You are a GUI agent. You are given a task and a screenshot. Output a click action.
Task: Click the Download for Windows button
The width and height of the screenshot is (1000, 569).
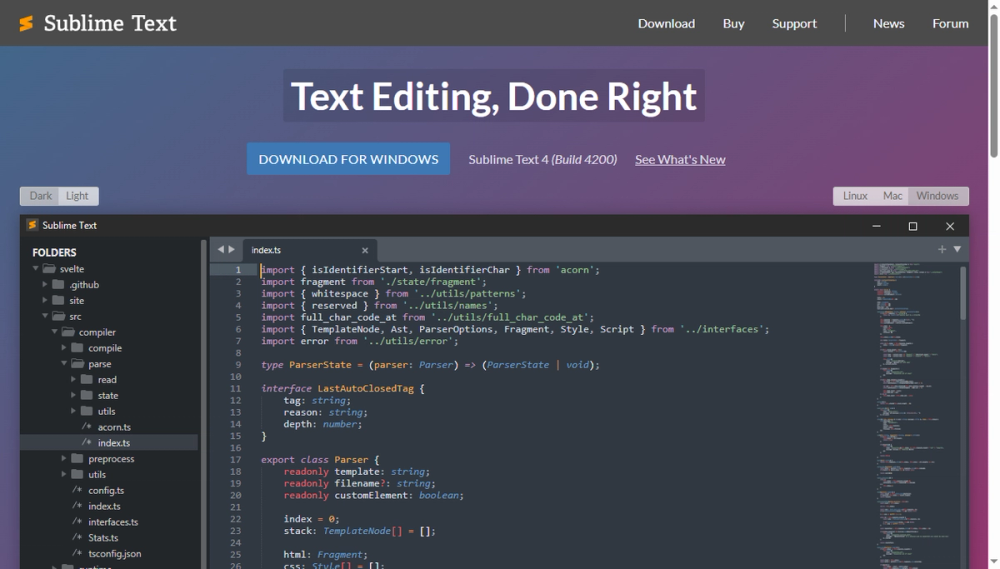point(348,159)
